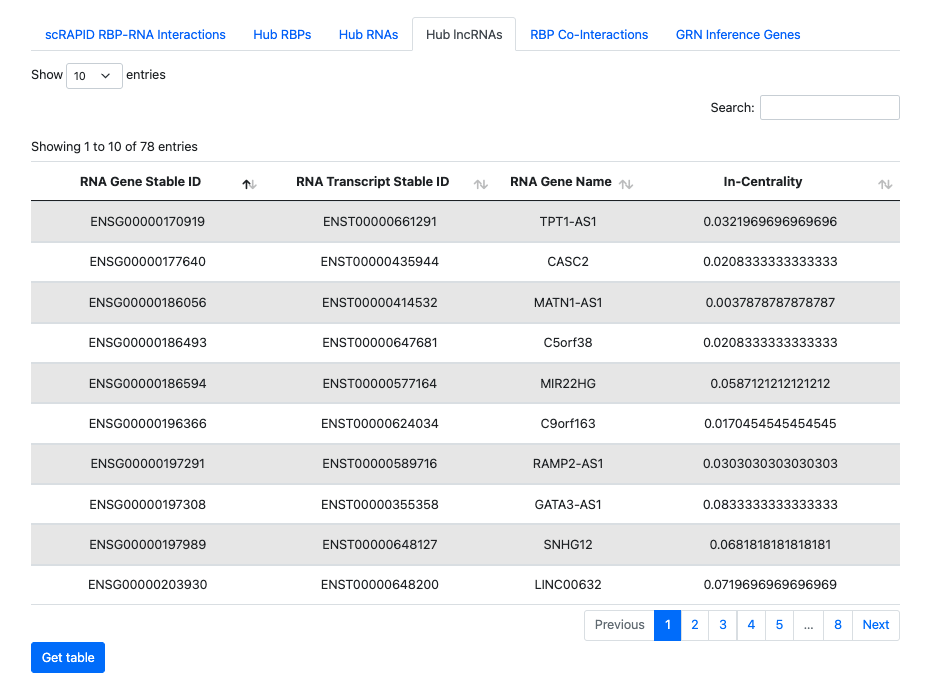The image size is (942, 692).
Task: Open the Hub RBPs tab
Action: 282,35
